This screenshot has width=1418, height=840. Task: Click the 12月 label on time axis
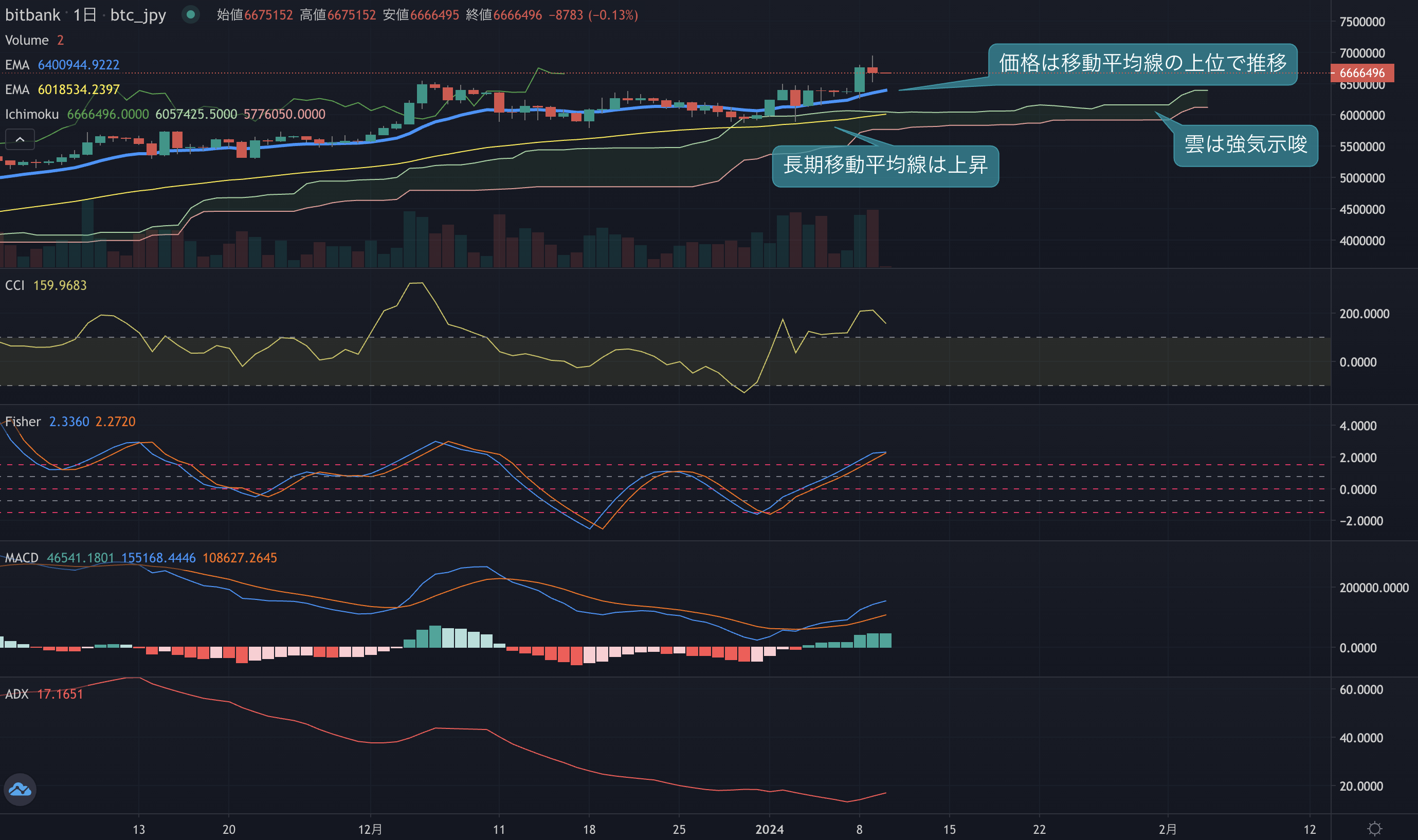pos(370,829)
